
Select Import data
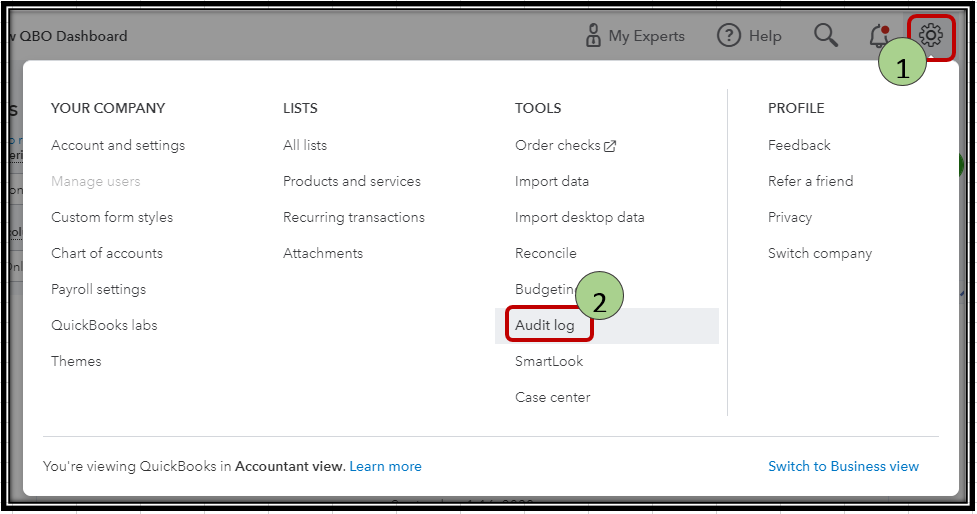tap(551, 181)
